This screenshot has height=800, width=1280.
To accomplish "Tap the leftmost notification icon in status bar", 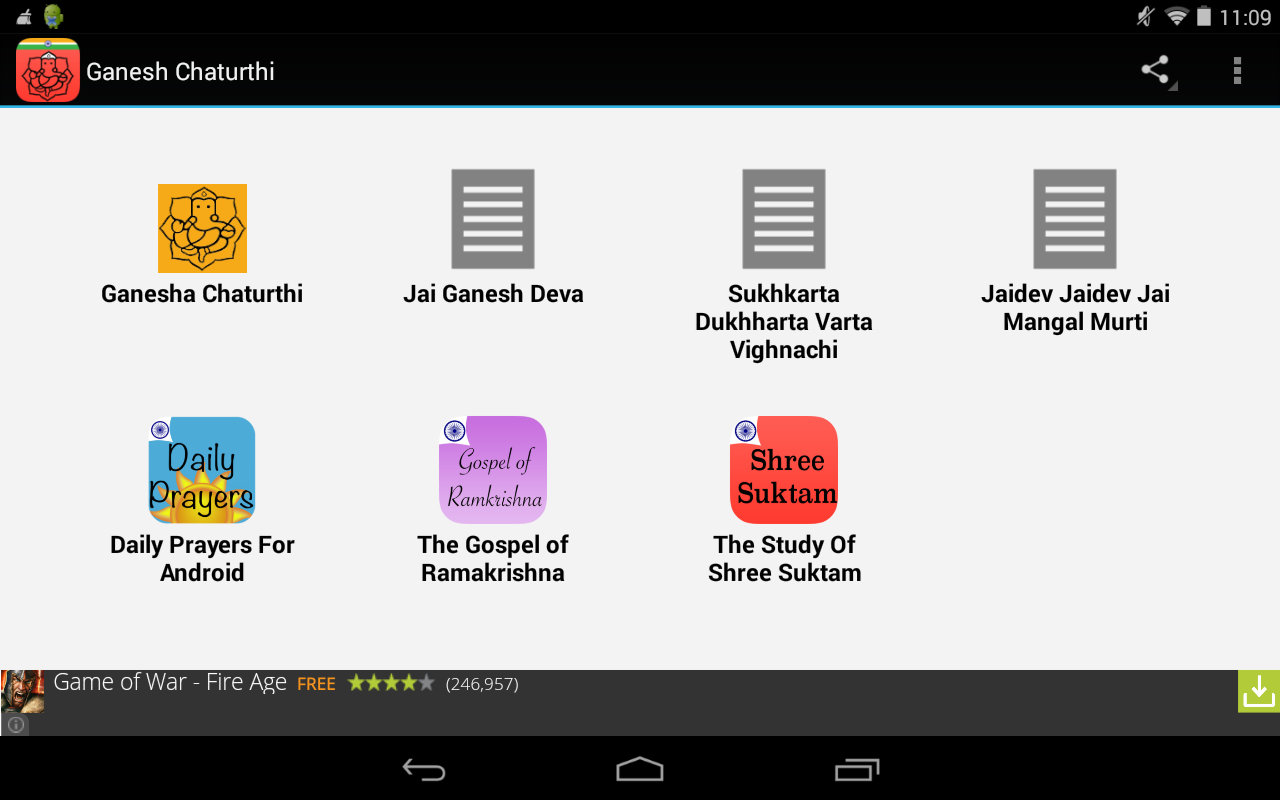I will click(x=24, y=17).
